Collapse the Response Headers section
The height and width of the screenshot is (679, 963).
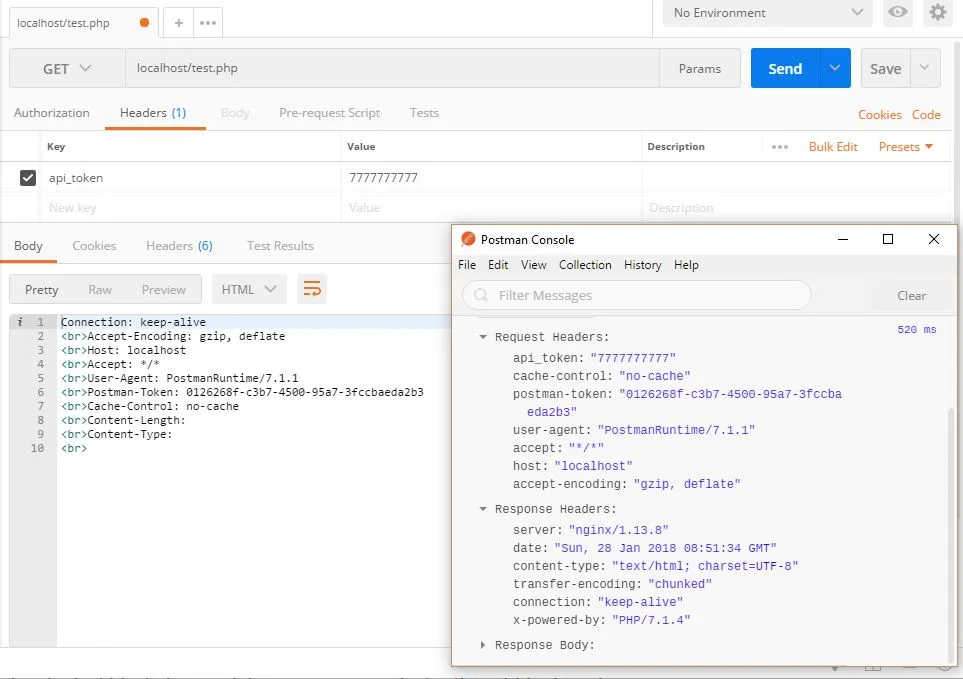(483, 509)
